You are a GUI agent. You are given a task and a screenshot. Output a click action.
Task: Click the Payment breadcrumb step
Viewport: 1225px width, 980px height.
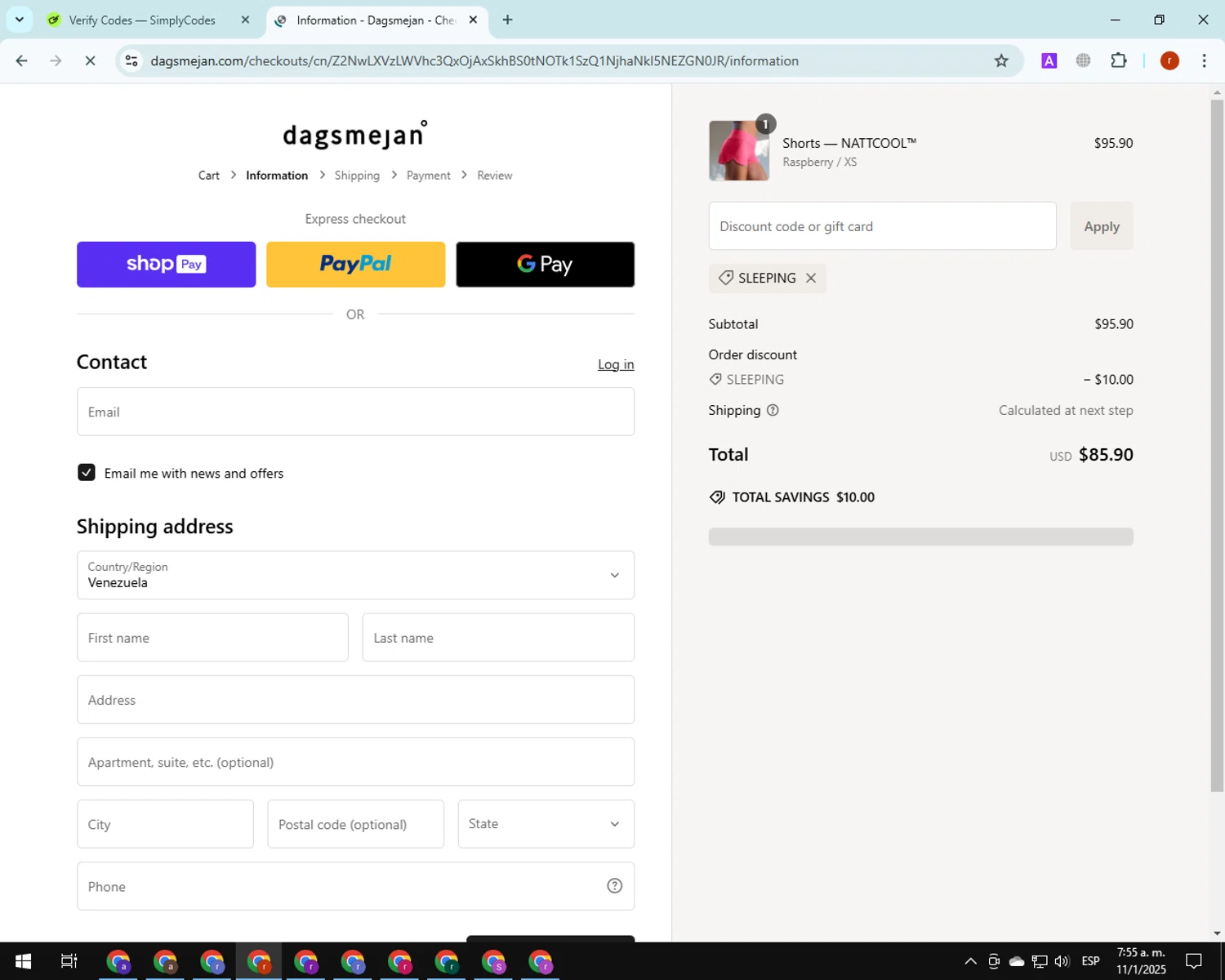(x=429, y=176)
